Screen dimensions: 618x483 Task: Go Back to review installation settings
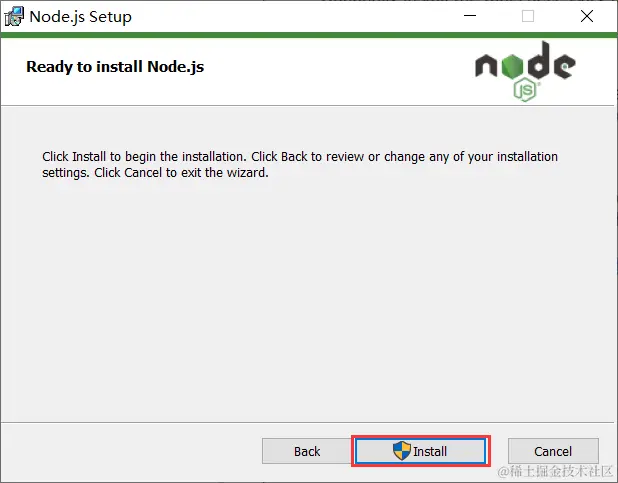[x=307, y=451]
